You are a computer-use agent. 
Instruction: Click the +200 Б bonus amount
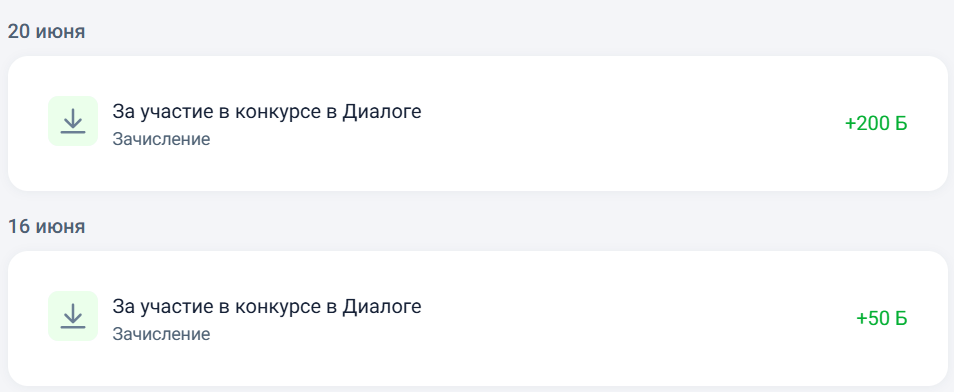pos(876,124)
